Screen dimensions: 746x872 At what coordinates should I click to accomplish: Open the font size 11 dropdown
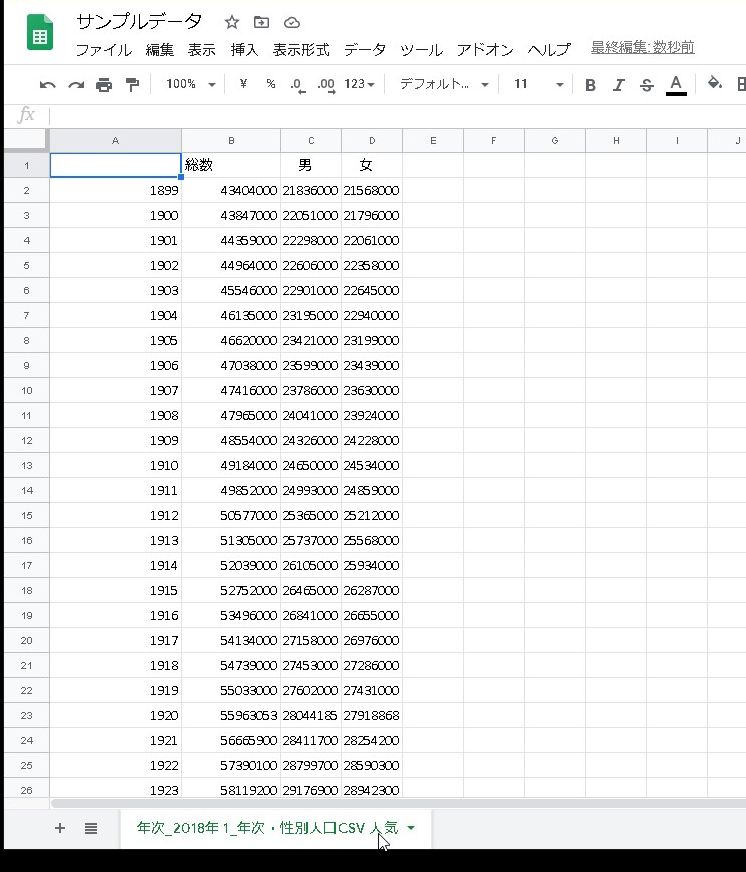(538, 85)
